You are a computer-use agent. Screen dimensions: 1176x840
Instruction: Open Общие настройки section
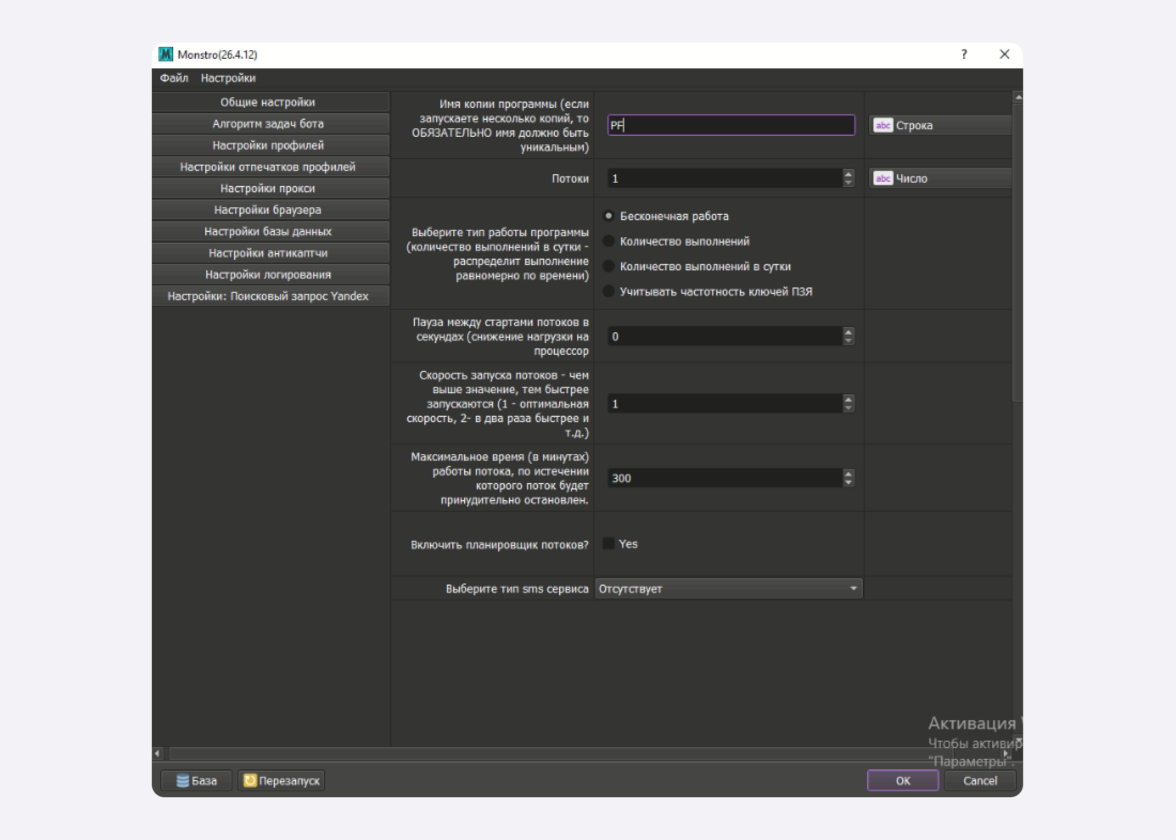pos(270,102)
